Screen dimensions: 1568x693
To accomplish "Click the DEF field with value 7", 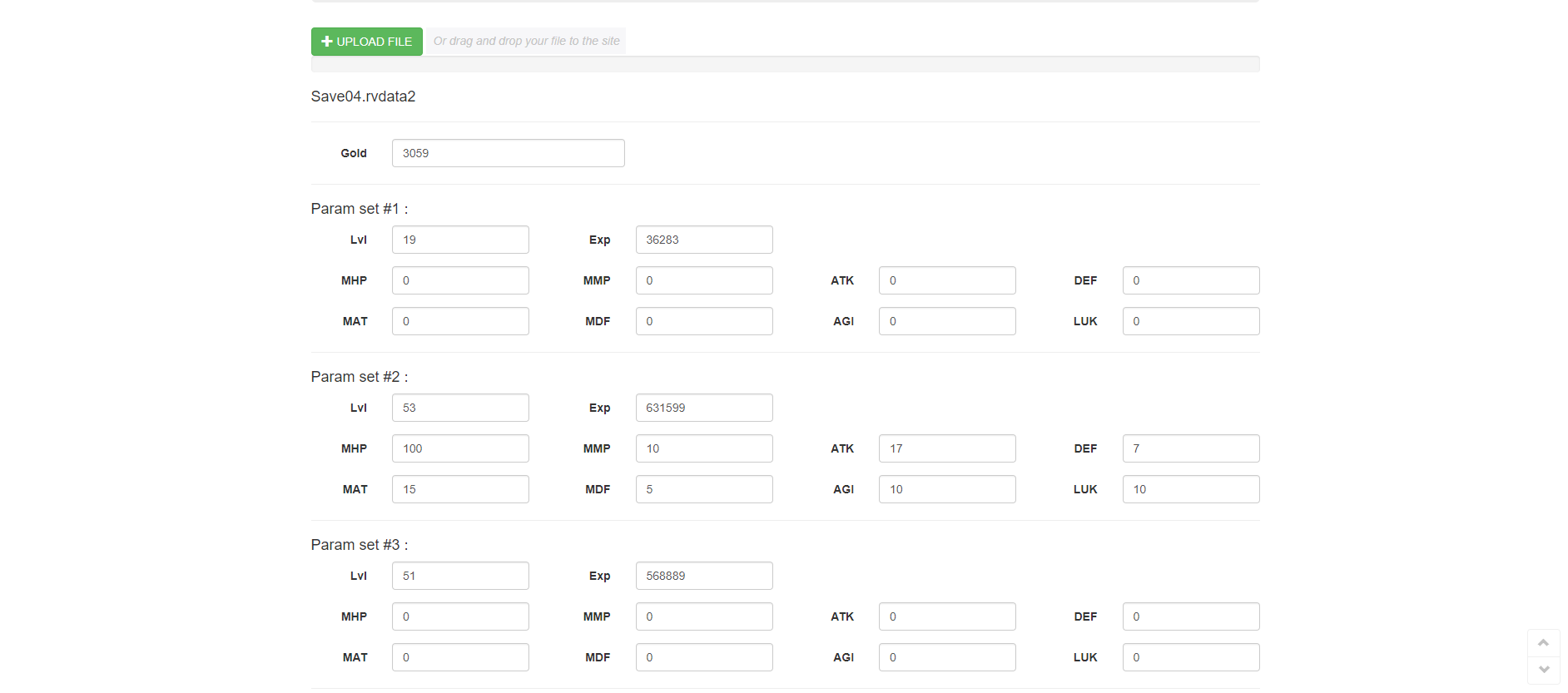I will pyautogui.click(x=1190, y=448).
